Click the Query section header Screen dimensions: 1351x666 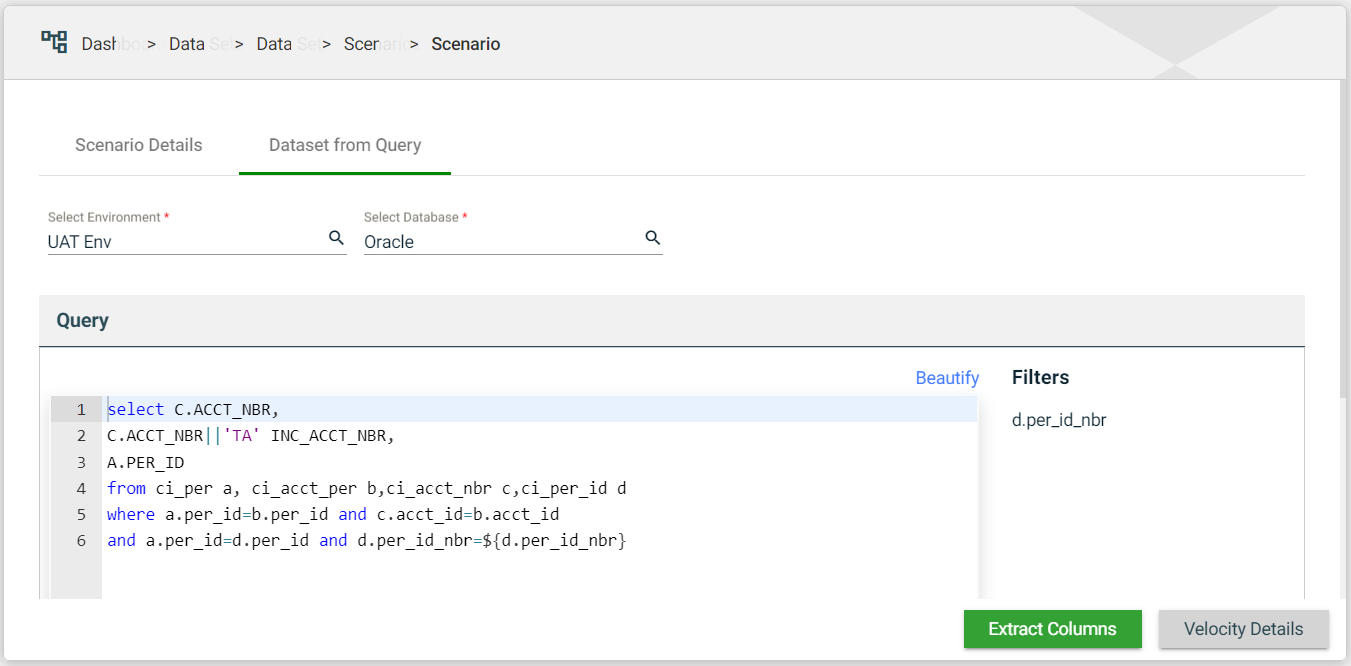82,321
